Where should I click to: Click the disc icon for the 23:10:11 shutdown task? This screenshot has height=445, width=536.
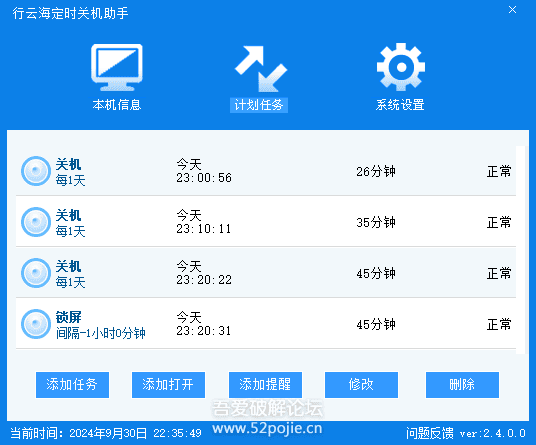(36, 222)
